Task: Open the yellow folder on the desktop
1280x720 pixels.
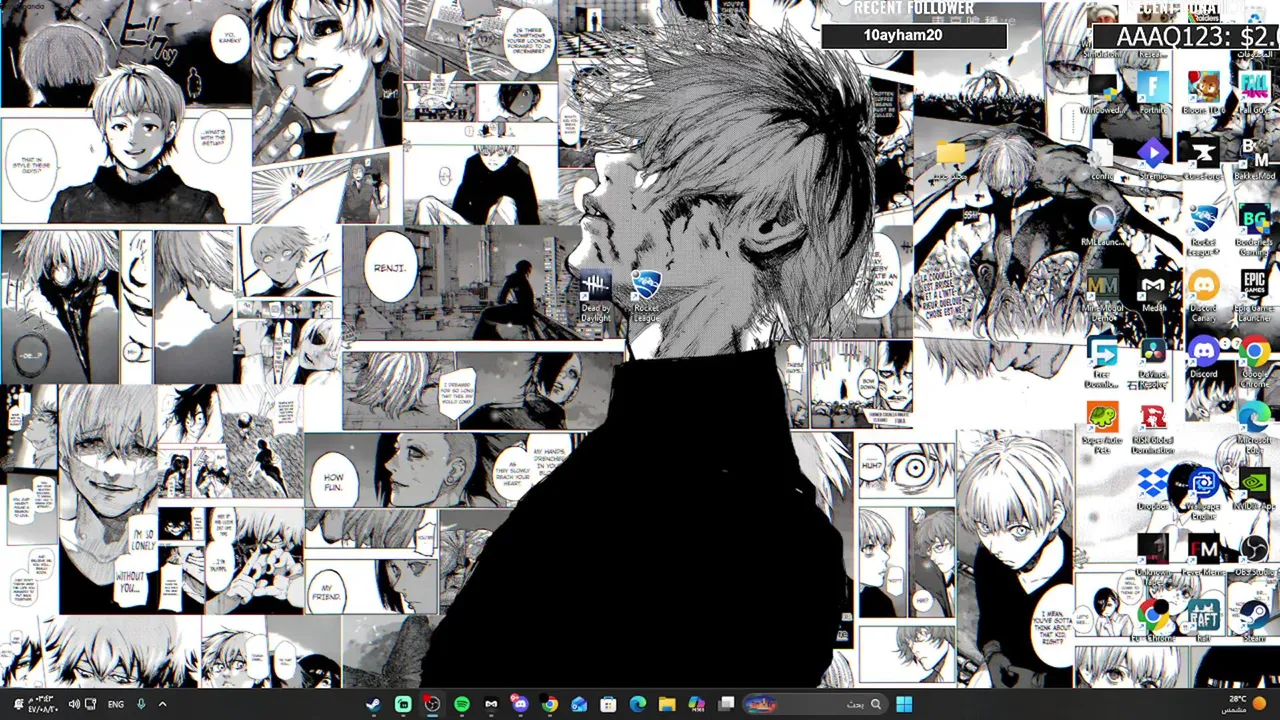Action: (951, 158)
